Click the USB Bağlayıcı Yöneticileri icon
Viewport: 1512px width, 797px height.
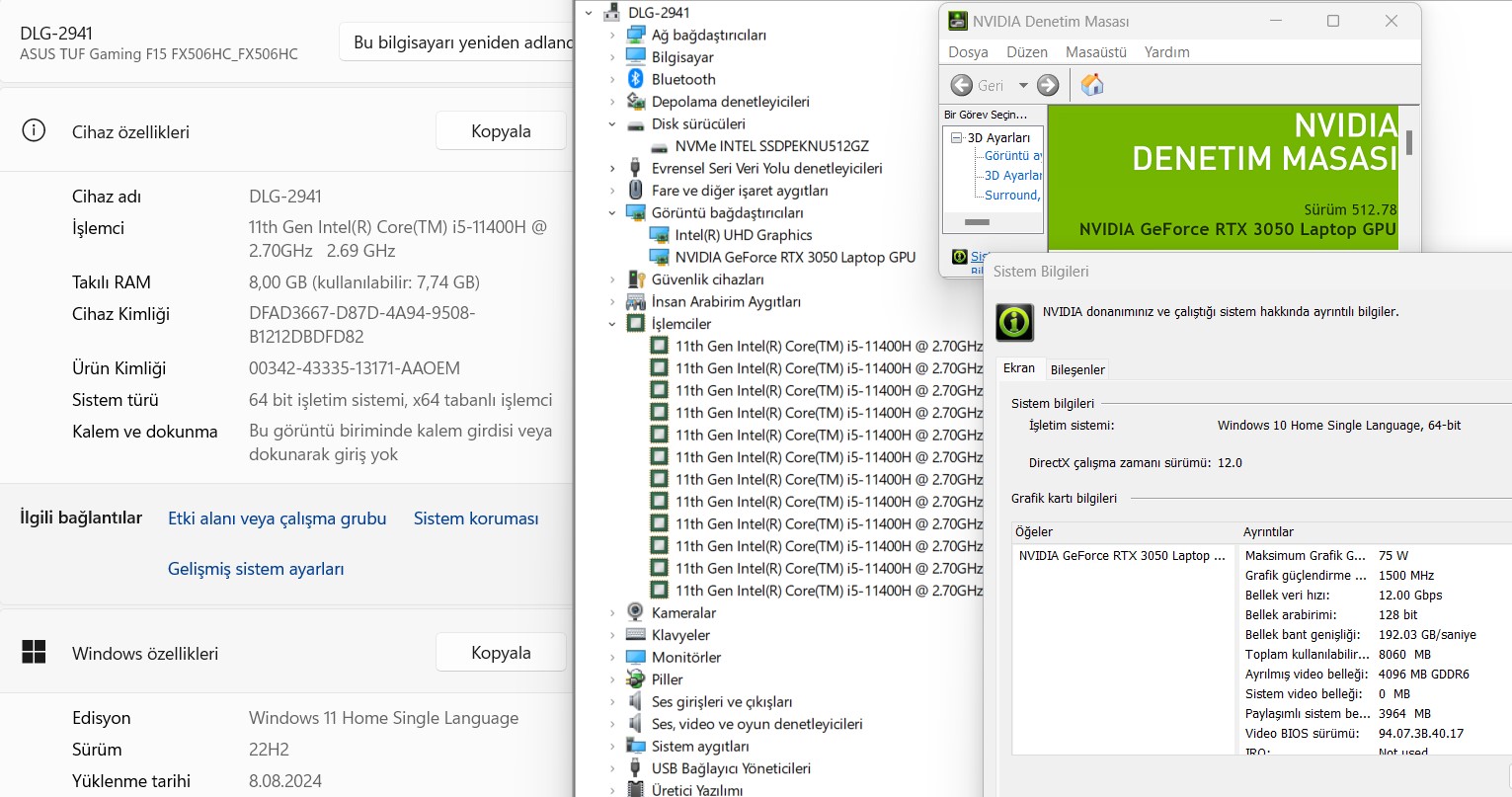[x=636, y=768]
